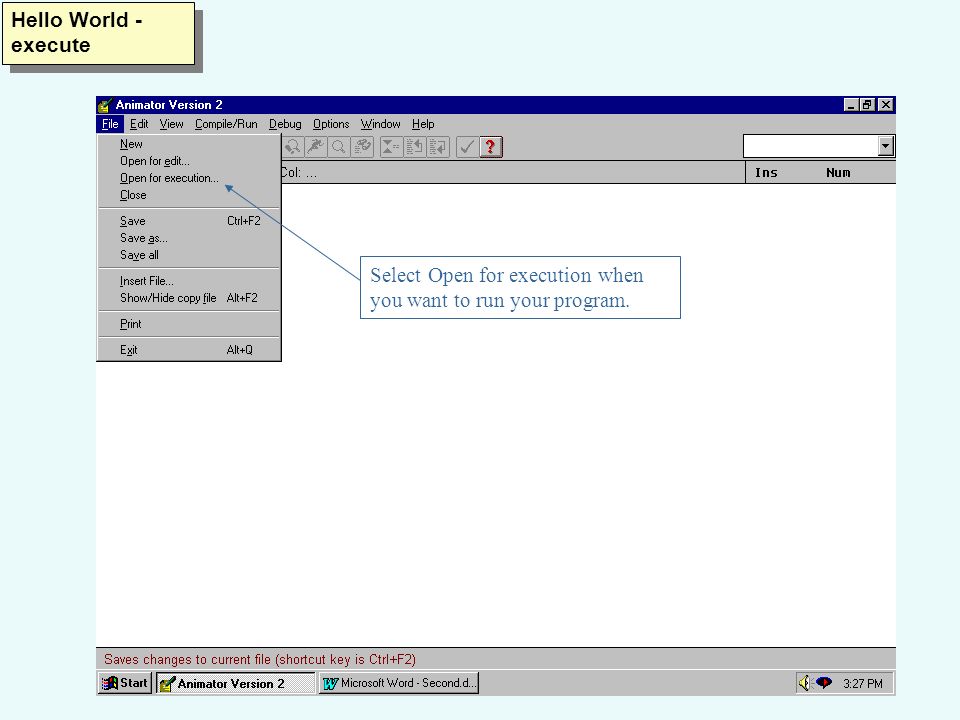
Task: Click the Num status indicator
Action: tap(838, 173)
